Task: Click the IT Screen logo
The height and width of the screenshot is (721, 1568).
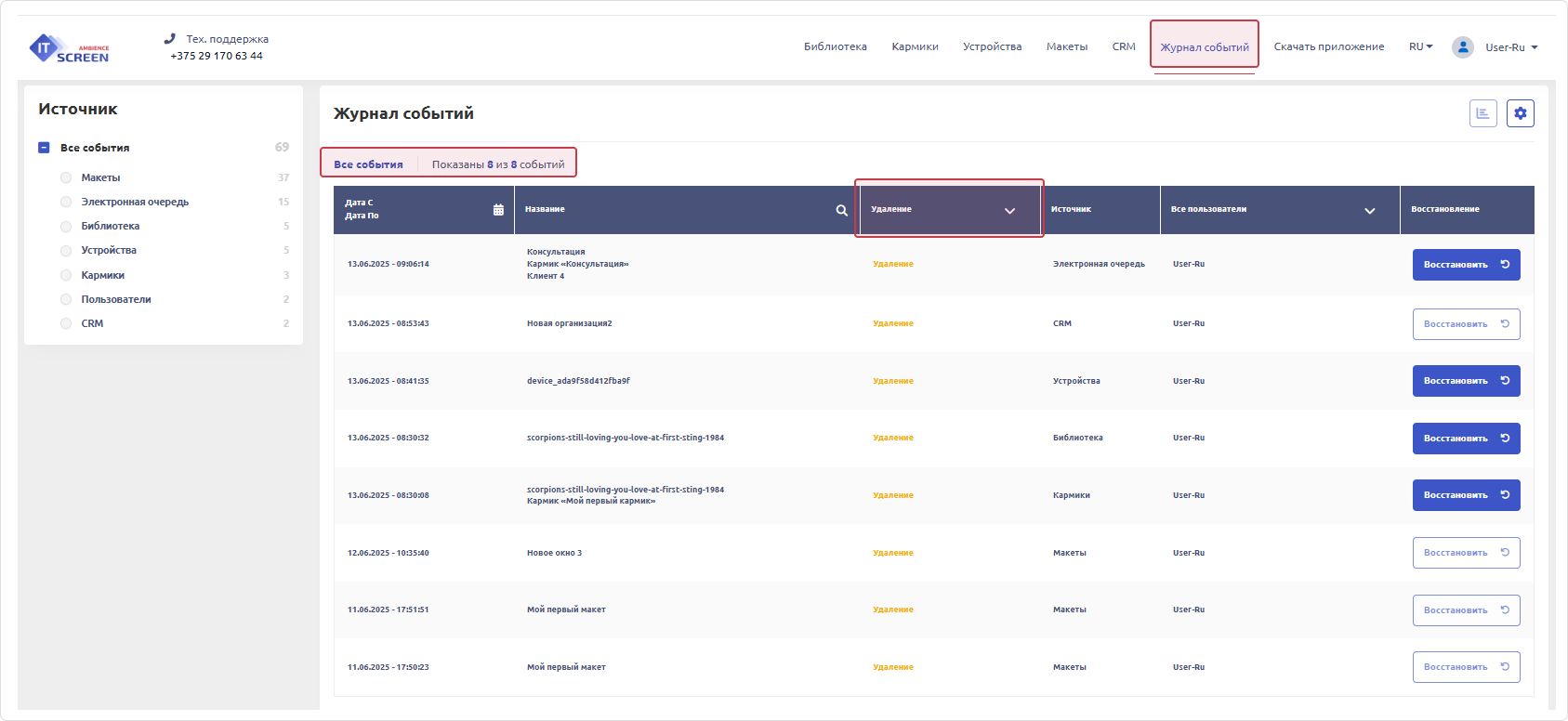Action: coord(69,48)
